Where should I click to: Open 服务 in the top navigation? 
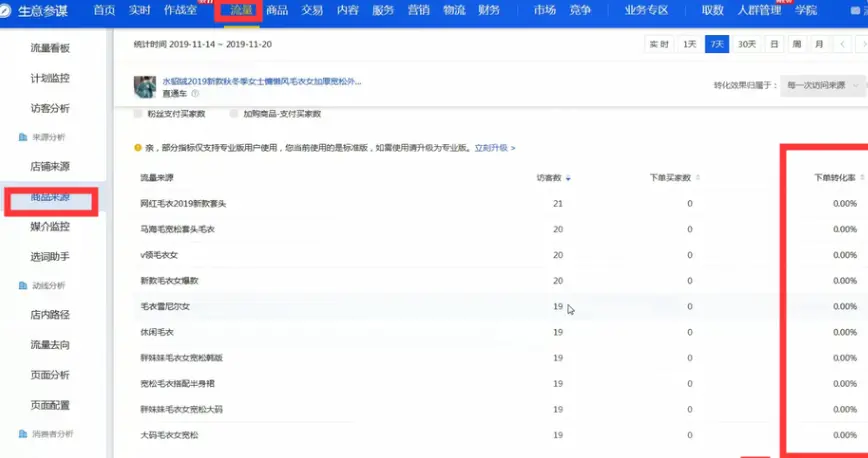[x=383, y=10]
